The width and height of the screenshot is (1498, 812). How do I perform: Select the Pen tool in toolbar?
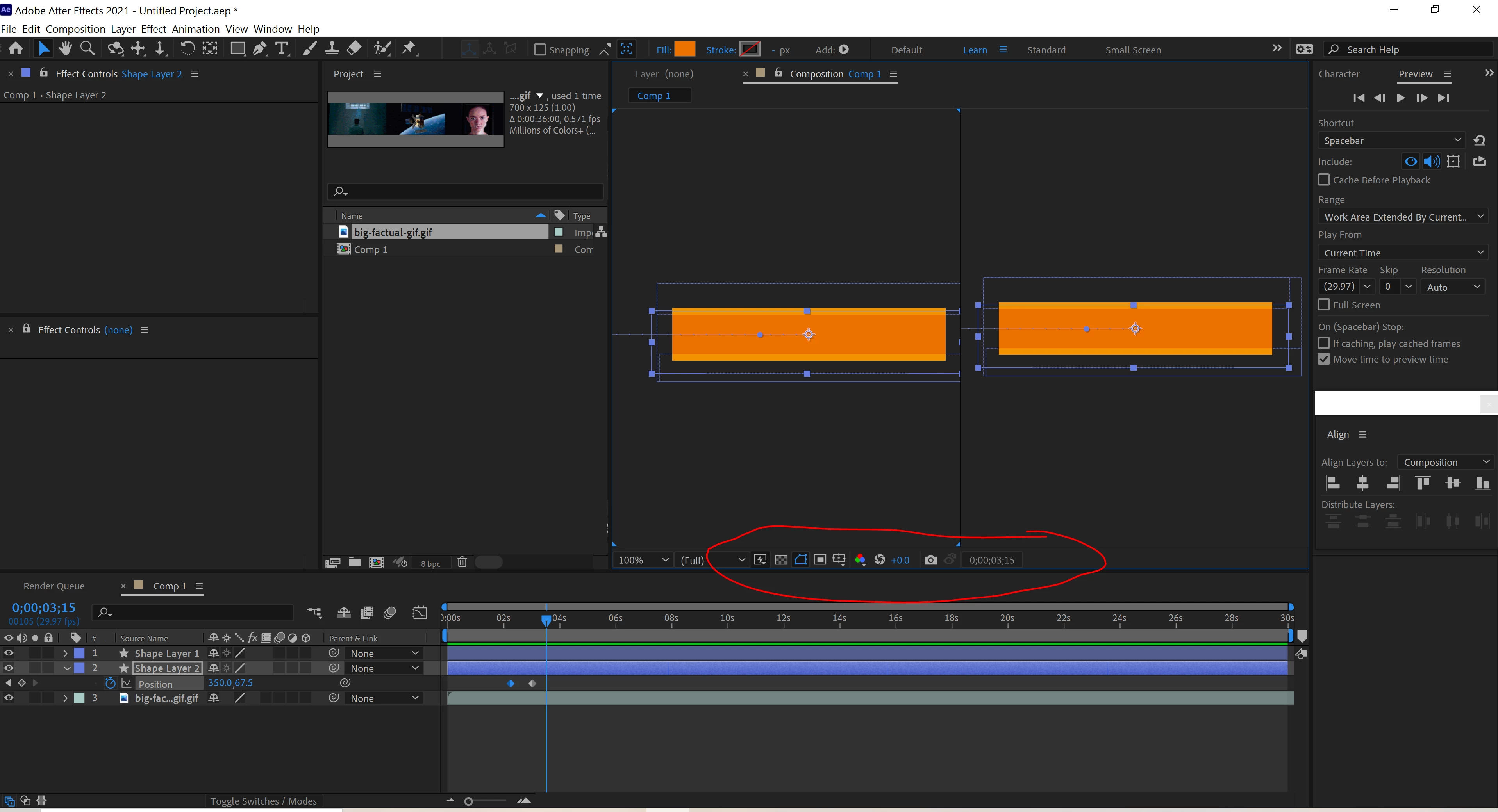coord(259,49)
